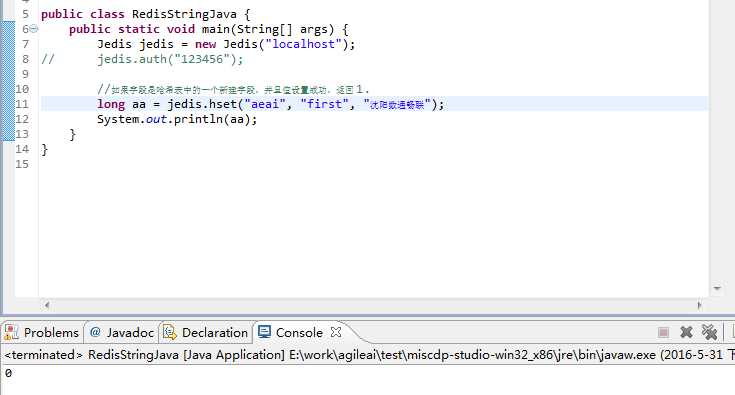The height and width of the screenshot is (395, 735).
Task: Click horizontal scrollbar right arrow
Action: pyautogui.click(x=699, y=305)
